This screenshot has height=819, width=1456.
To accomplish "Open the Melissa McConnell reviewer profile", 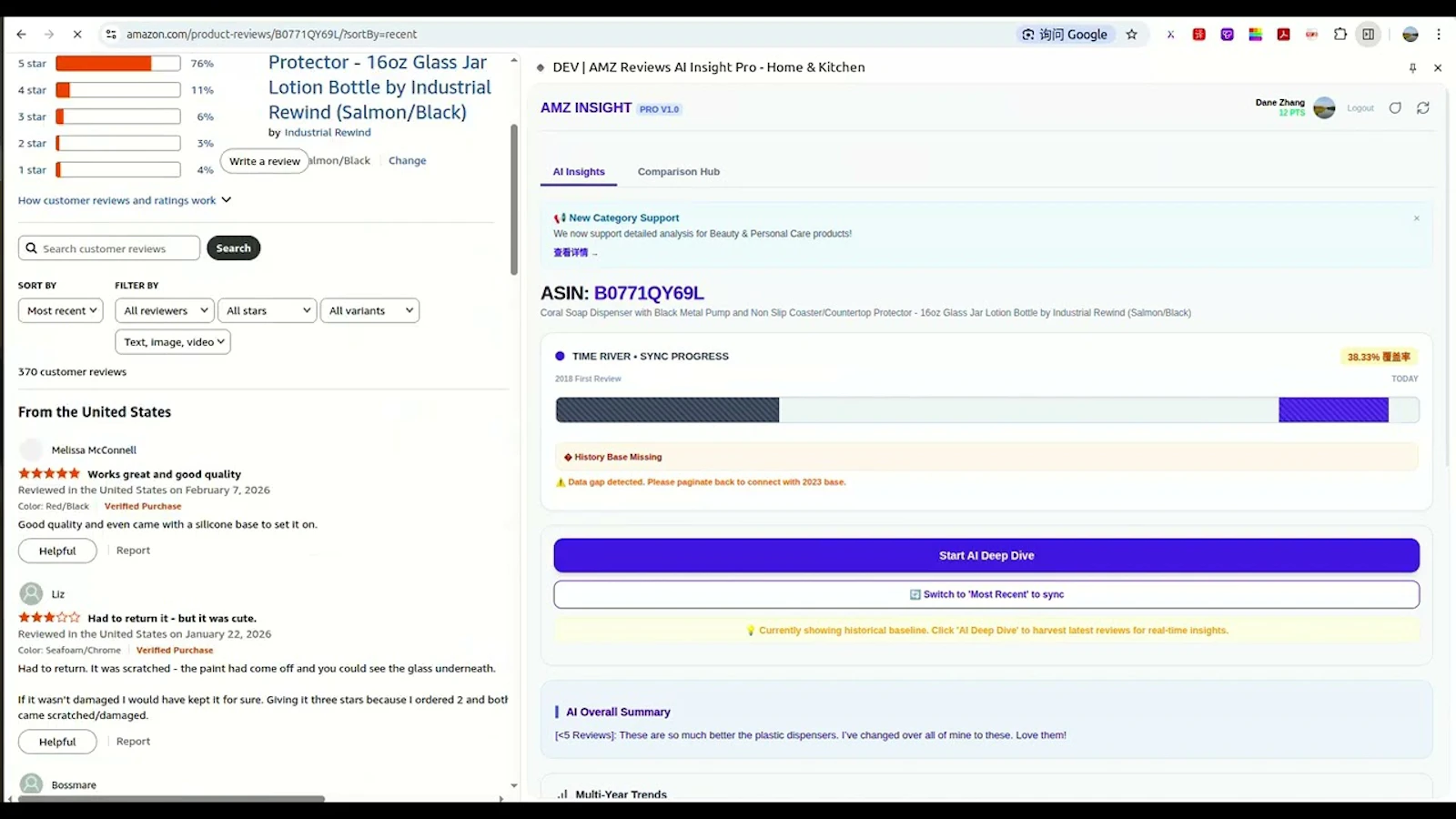I will (x=94, y=450).
